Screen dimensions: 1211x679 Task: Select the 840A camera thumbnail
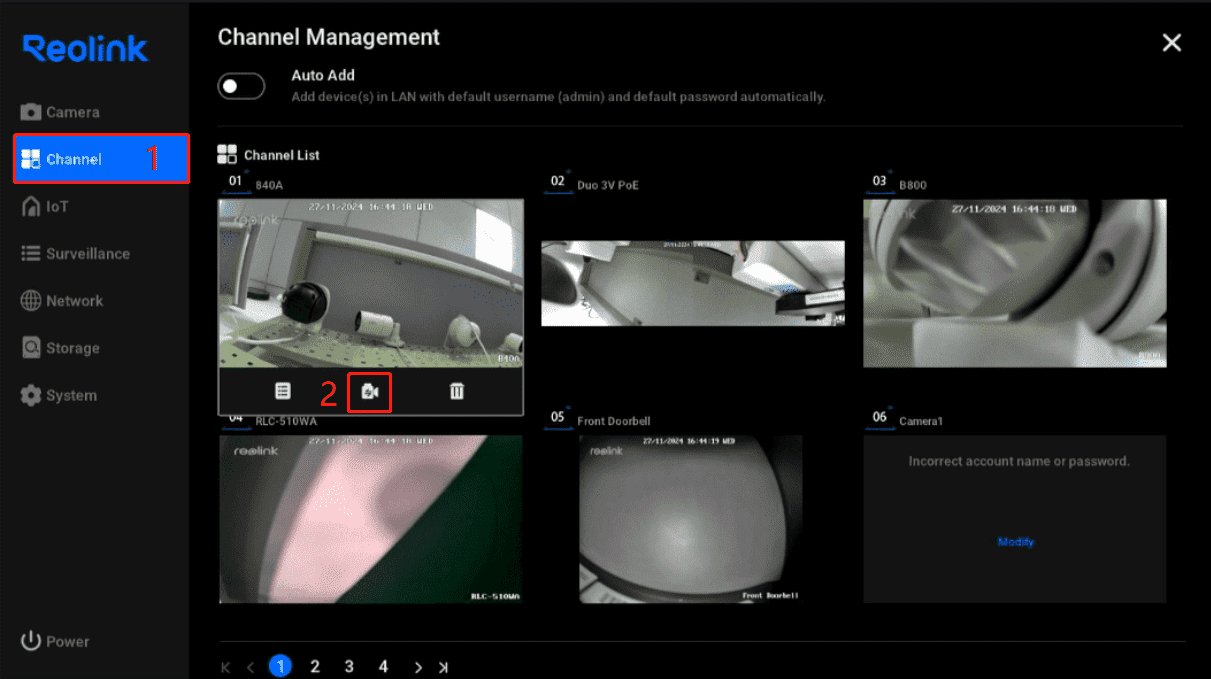[x=371, y=283]
